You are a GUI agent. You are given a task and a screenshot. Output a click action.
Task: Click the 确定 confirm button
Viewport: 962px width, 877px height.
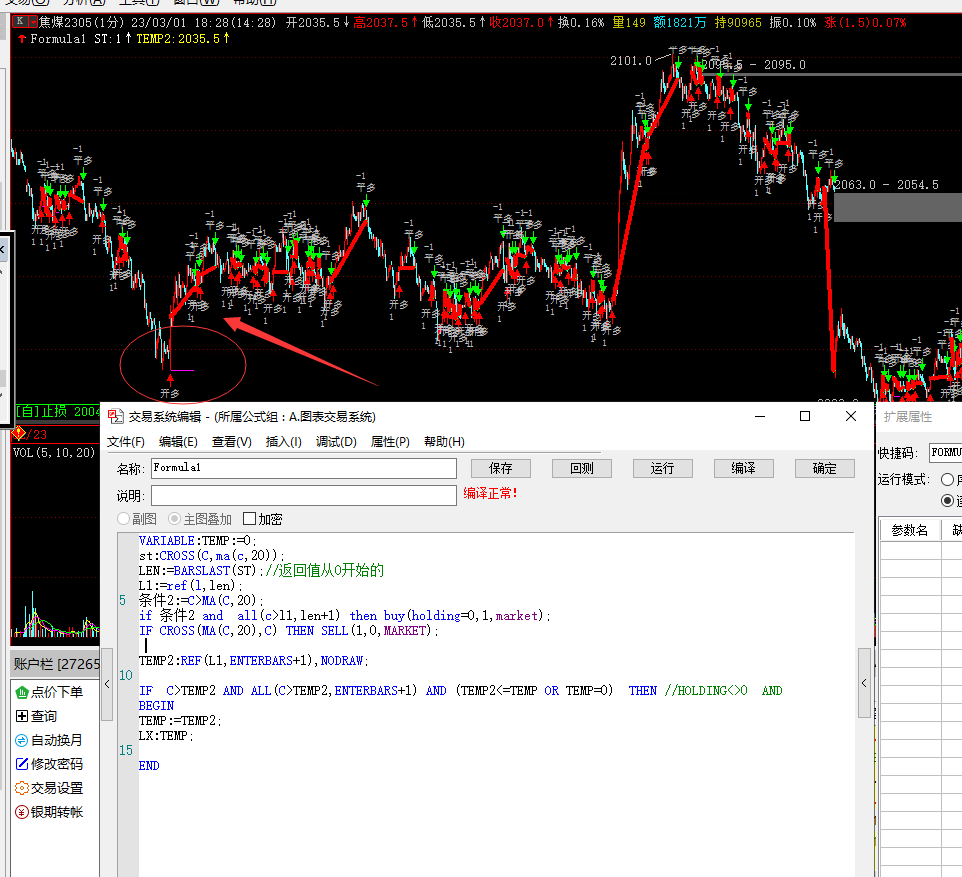point(825,468)
